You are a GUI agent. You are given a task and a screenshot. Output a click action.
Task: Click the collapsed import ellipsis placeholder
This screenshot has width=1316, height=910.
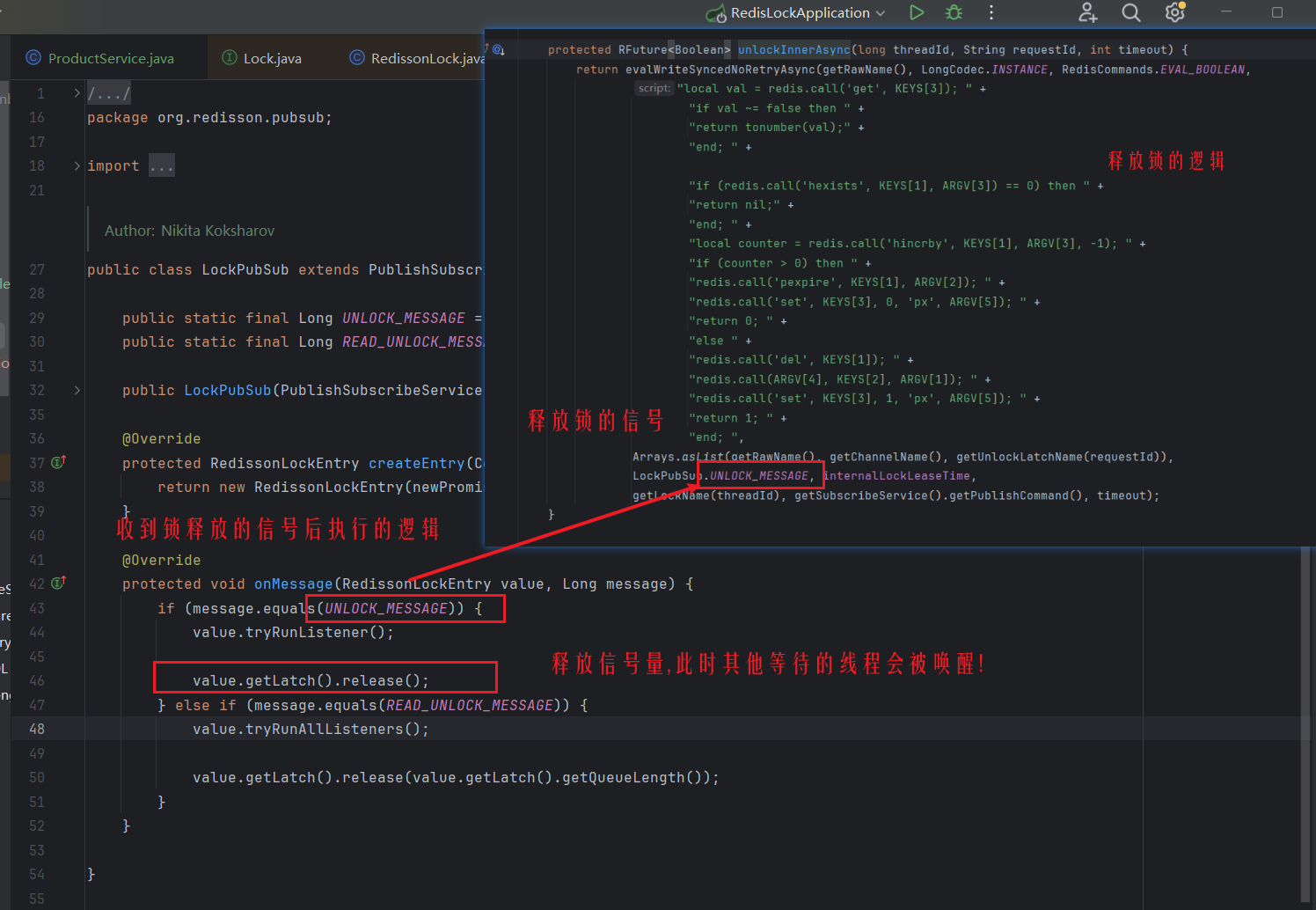pyautogui.click(x=162, y=165)
